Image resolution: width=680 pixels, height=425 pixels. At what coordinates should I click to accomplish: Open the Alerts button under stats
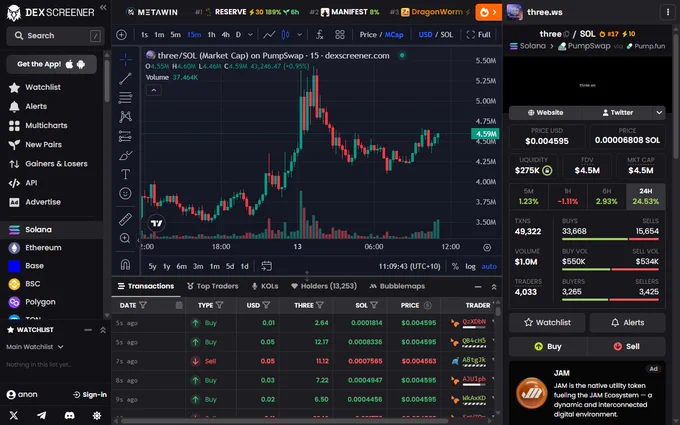click(628, 323)
